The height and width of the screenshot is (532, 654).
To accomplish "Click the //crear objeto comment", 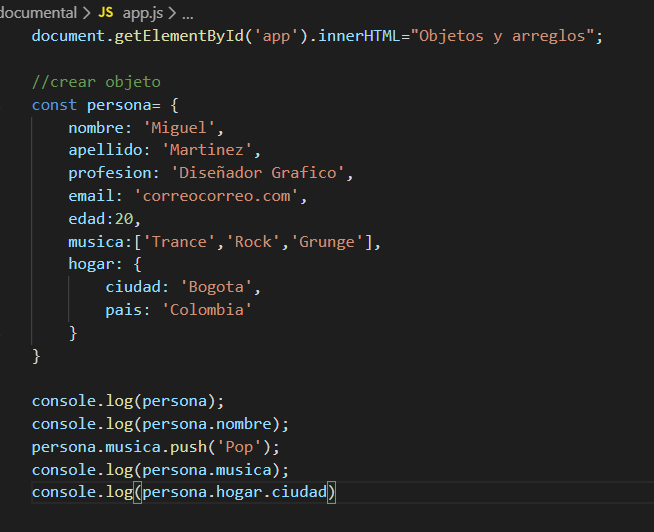I will (96, 82).
